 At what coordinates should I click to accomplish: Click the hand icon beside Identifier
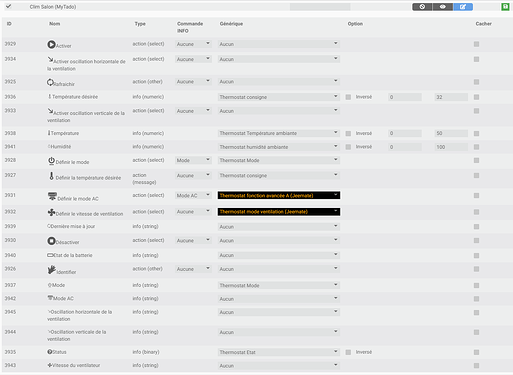[51, 270]
